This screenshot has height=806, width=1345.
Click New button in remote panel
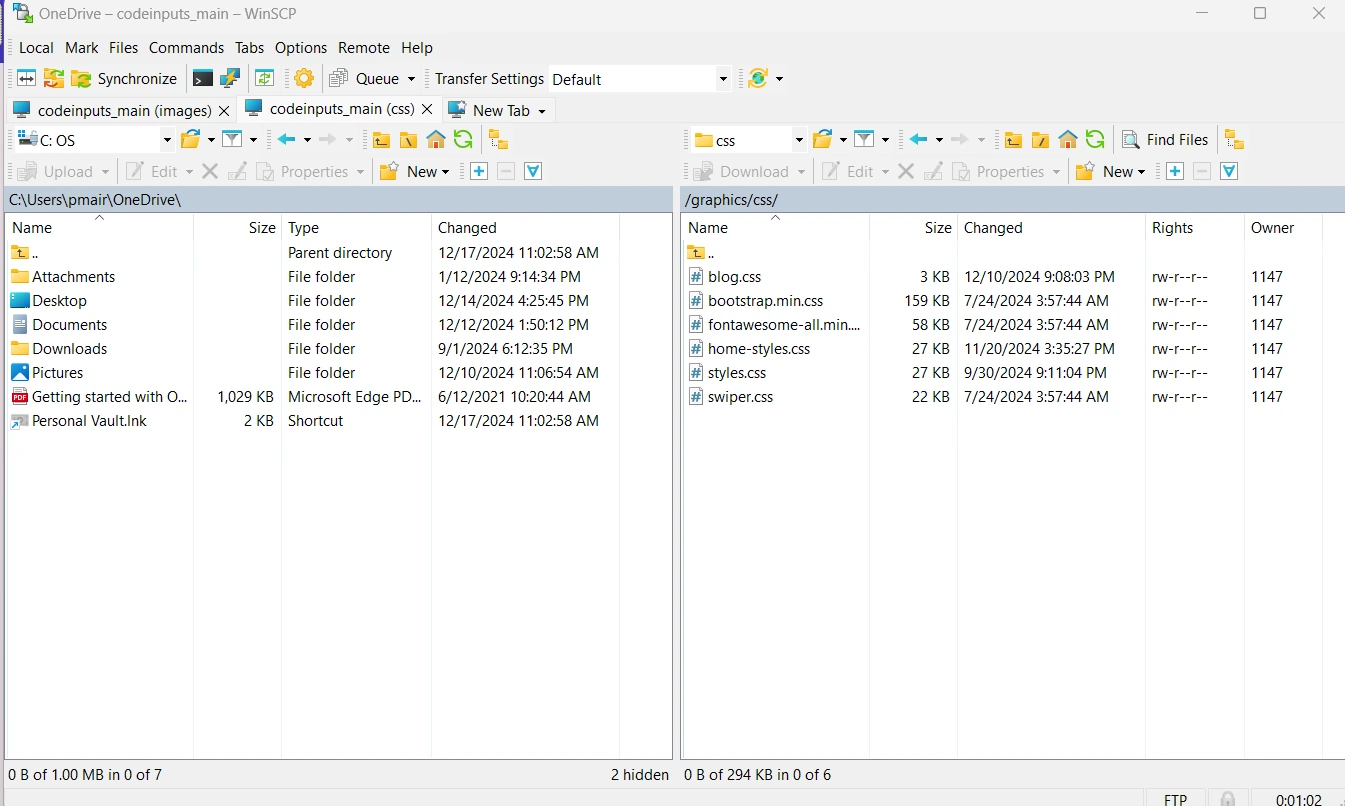click(x=1111, y=171)
